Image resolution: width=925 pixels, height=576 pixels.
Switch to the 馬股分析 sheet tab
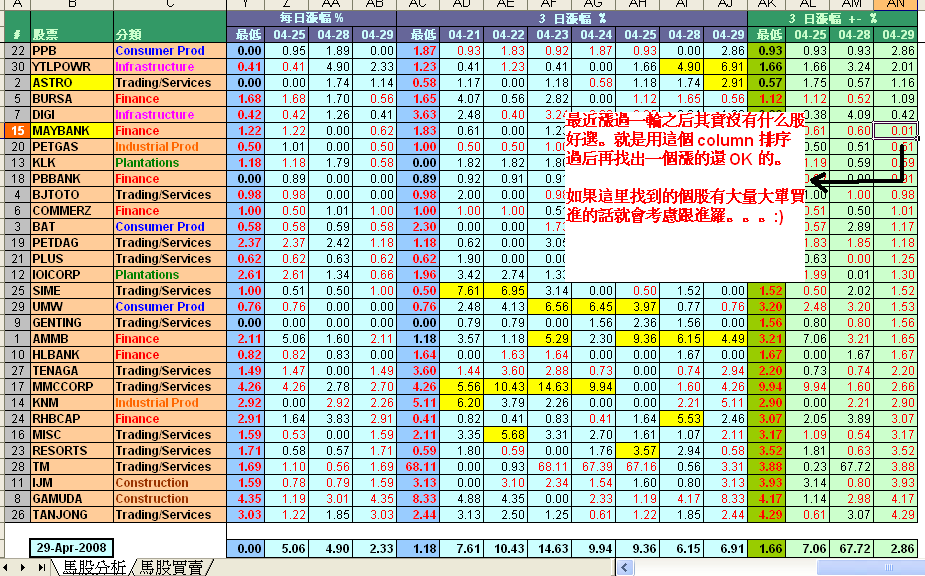(x=93, y=568)
